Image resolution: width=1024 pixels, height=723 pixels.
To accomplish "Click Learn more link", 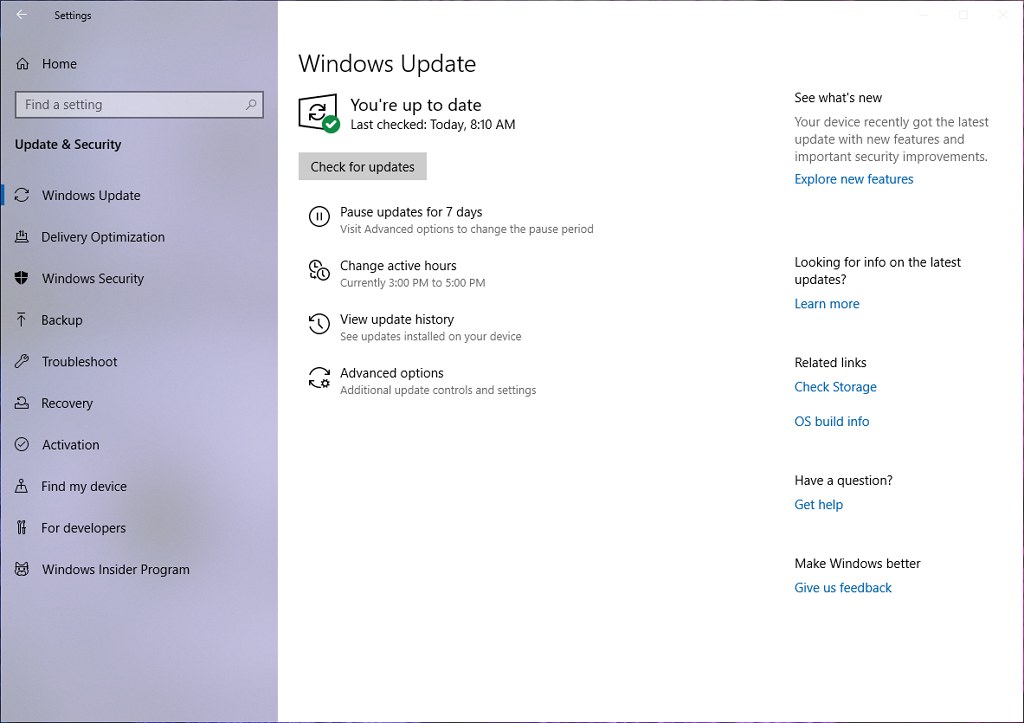I will click(827, 304).
